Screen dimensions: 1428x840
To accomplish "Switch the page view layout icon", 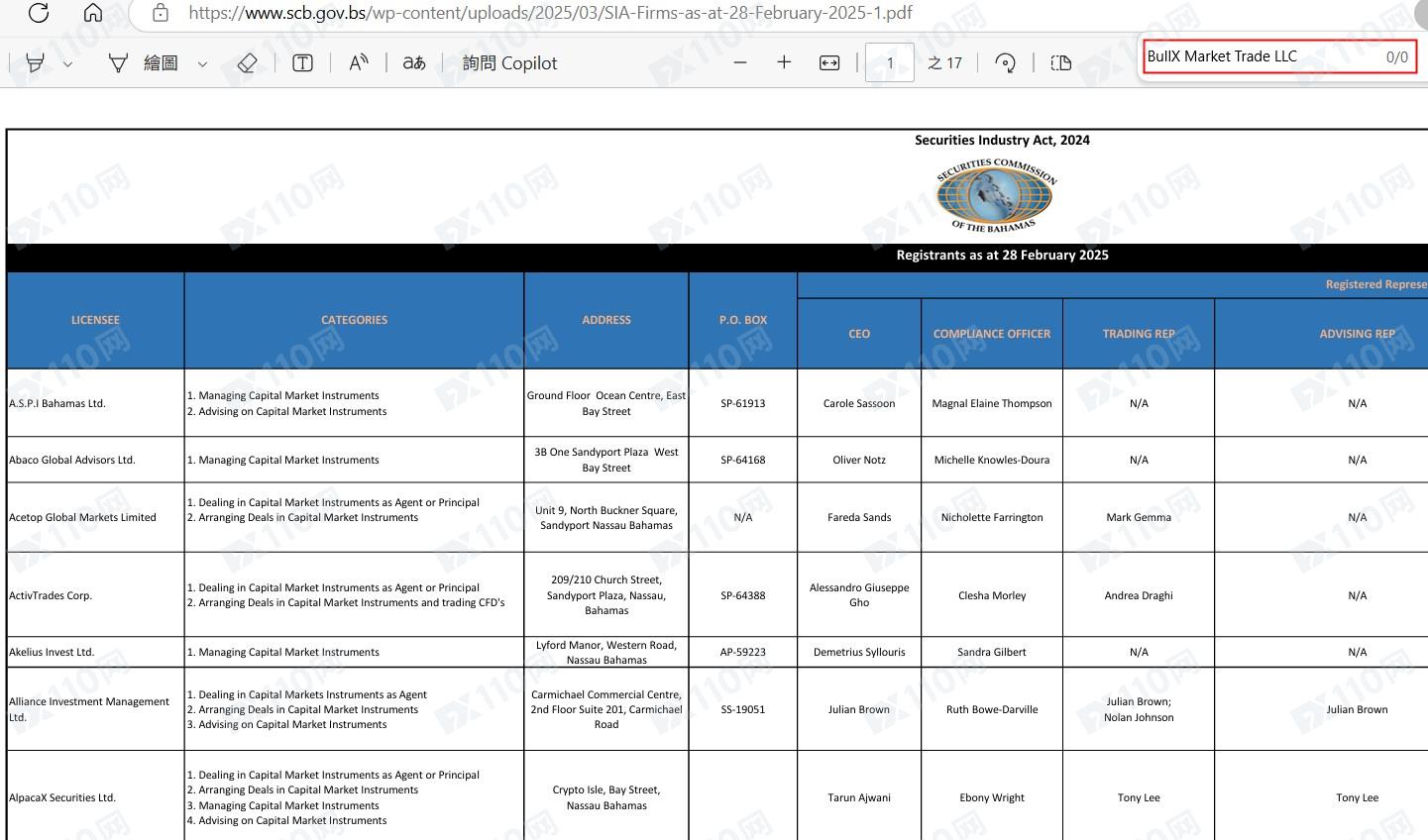I will pos(1060,63).
